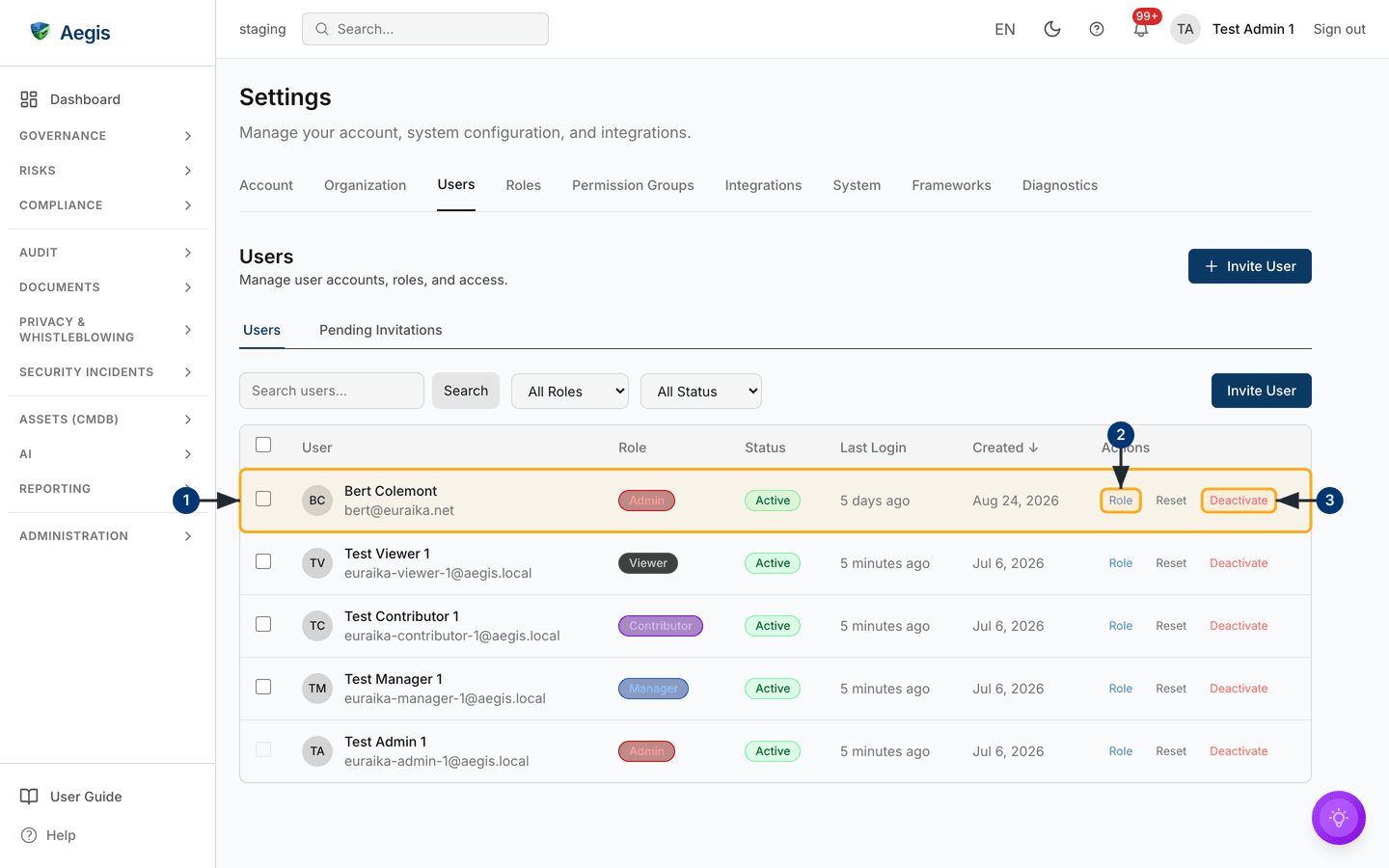Click the Contributor role badge

click(661, 626)
